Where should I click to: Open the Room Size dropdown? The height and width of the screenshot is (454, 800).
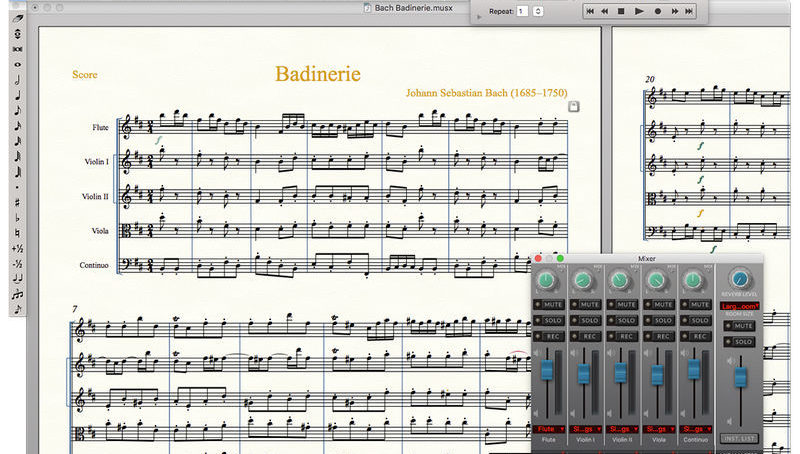pos(740,306)
